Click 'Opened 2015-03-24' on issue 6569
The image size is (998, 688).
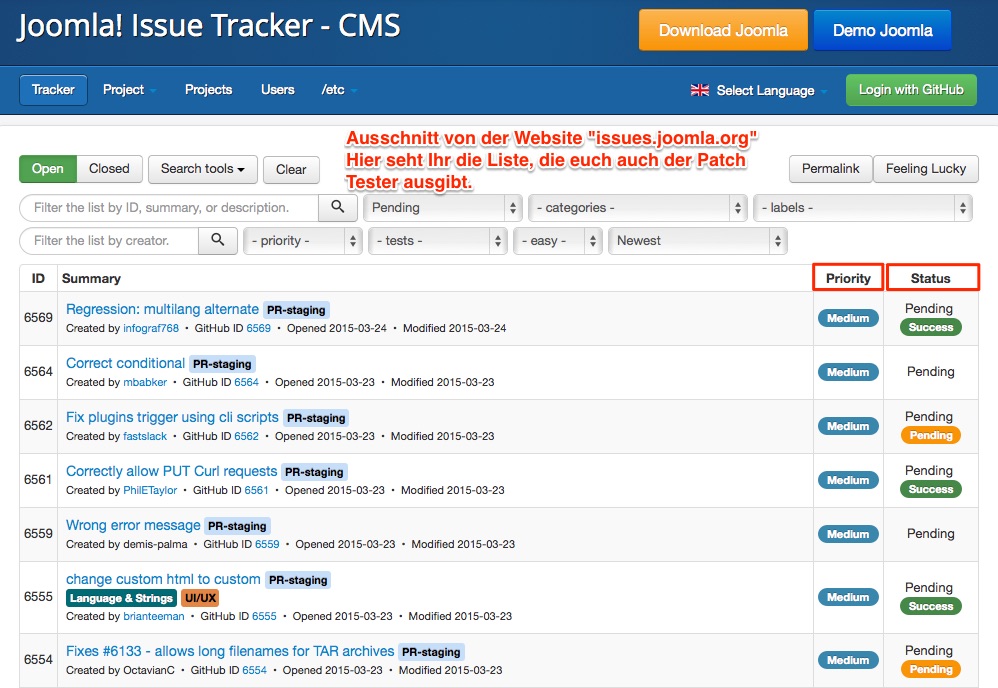click(x=337, y=328)
